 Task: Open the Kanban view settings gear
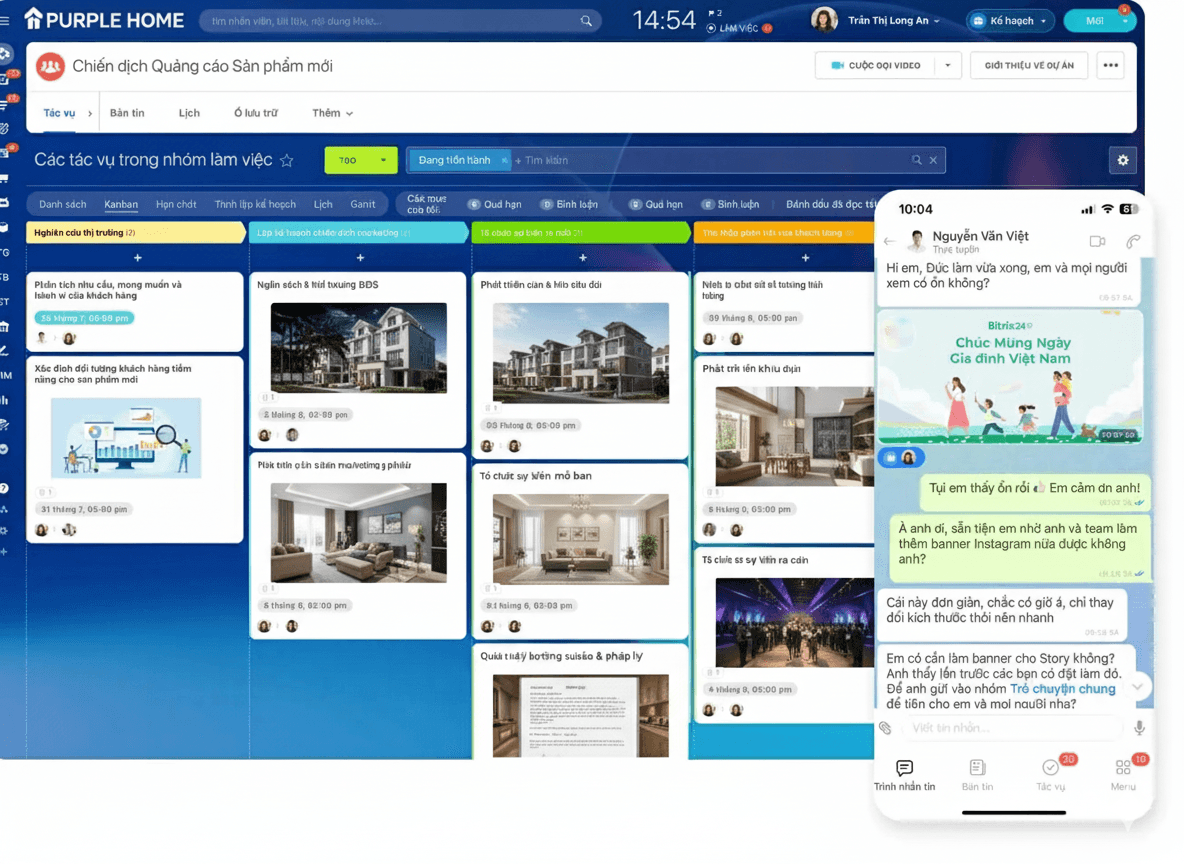pyautogui.click(x=1122, y=159)
